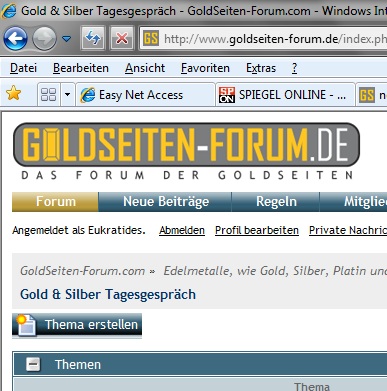Click the greyed Forward arrow button
The image size is (387, 391).
pyautogui.click(x=44, y=39)
